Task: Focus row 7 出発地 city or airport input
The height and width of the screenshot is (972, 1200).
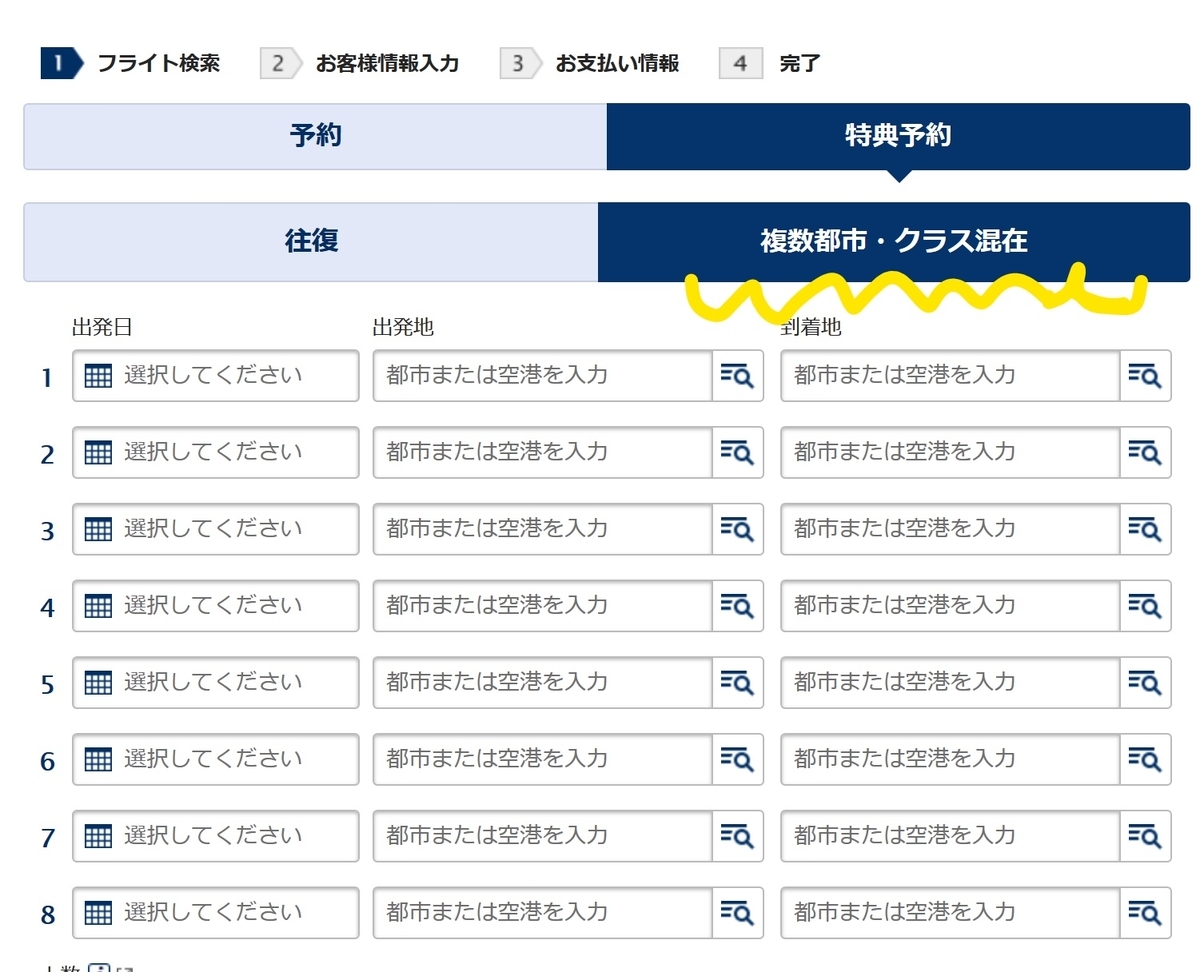Action: click(x=542, y=835)
